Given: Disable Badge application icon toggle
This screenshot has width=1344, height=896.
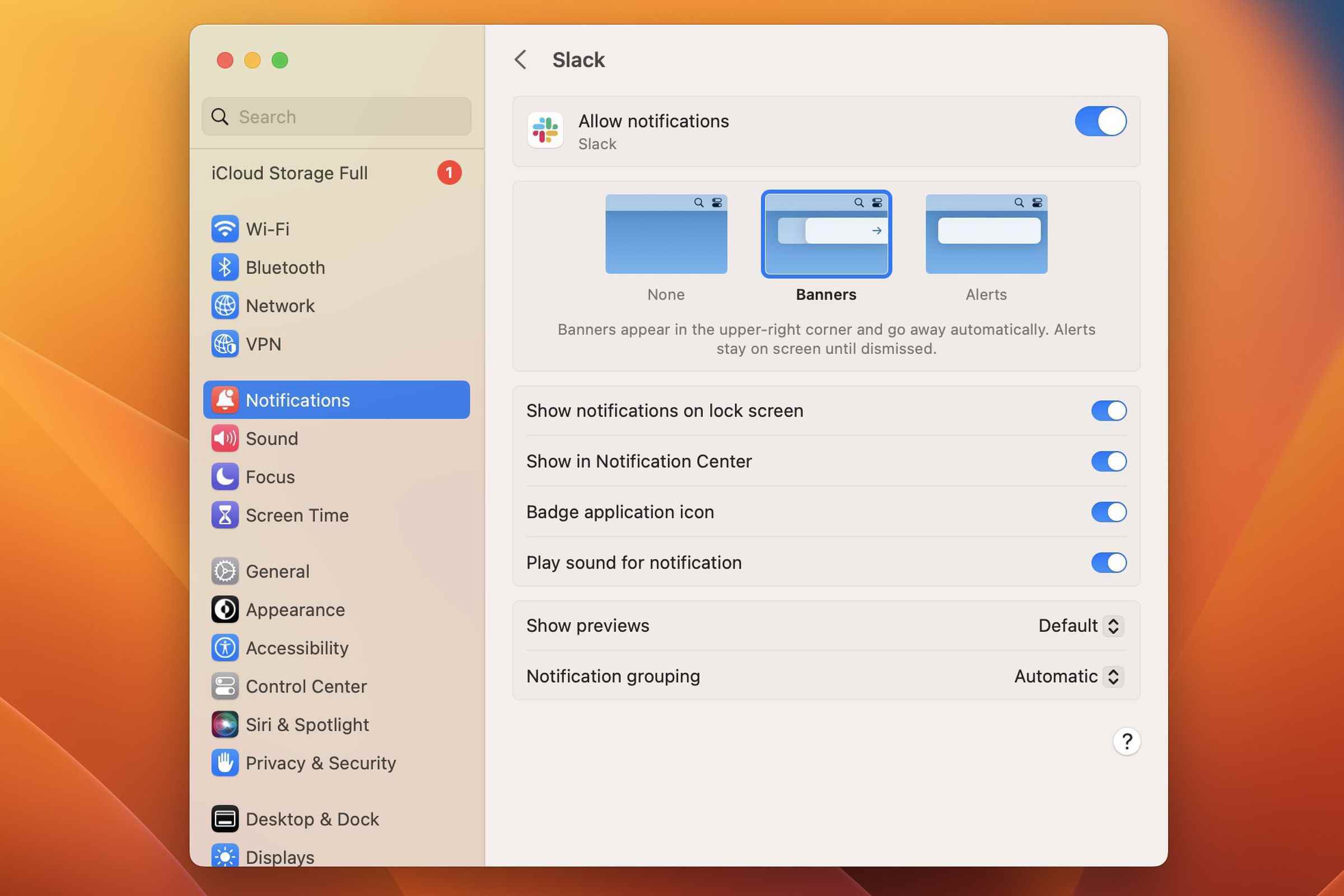Looking at the screenshot, I should [1108, 512].
